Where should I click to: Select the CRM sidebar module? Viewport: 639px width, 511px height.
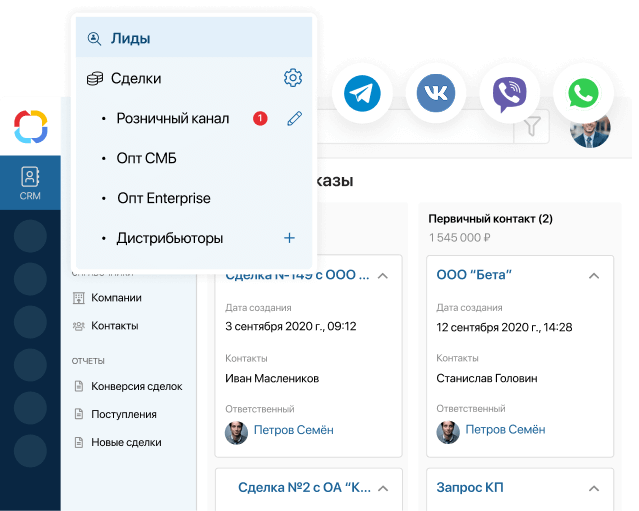pos(30,183)
